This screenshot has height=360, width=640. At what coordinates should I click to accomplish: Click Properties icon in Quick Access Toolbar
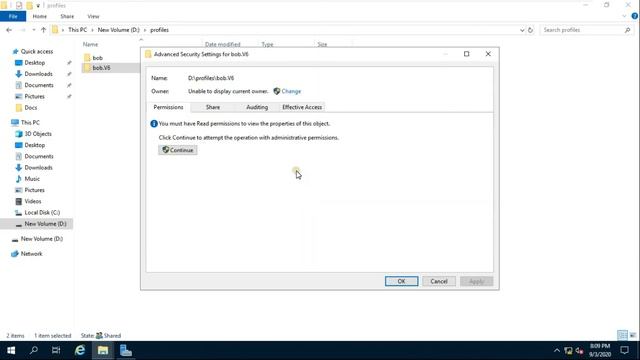pyautogui.click(x=19, y=6)
